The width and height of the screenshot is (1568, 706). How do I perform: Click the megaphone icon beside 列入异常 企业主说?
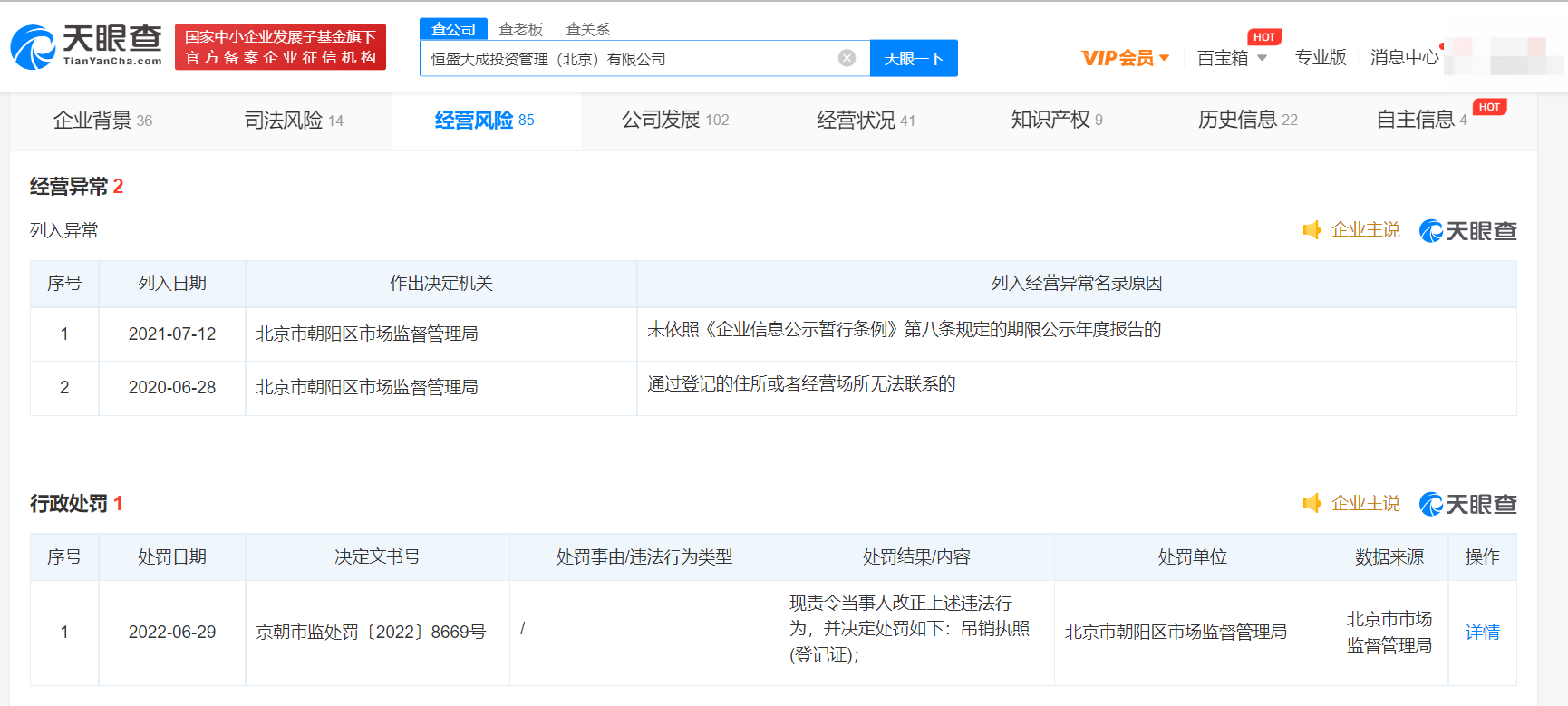tap(1312, 230)
